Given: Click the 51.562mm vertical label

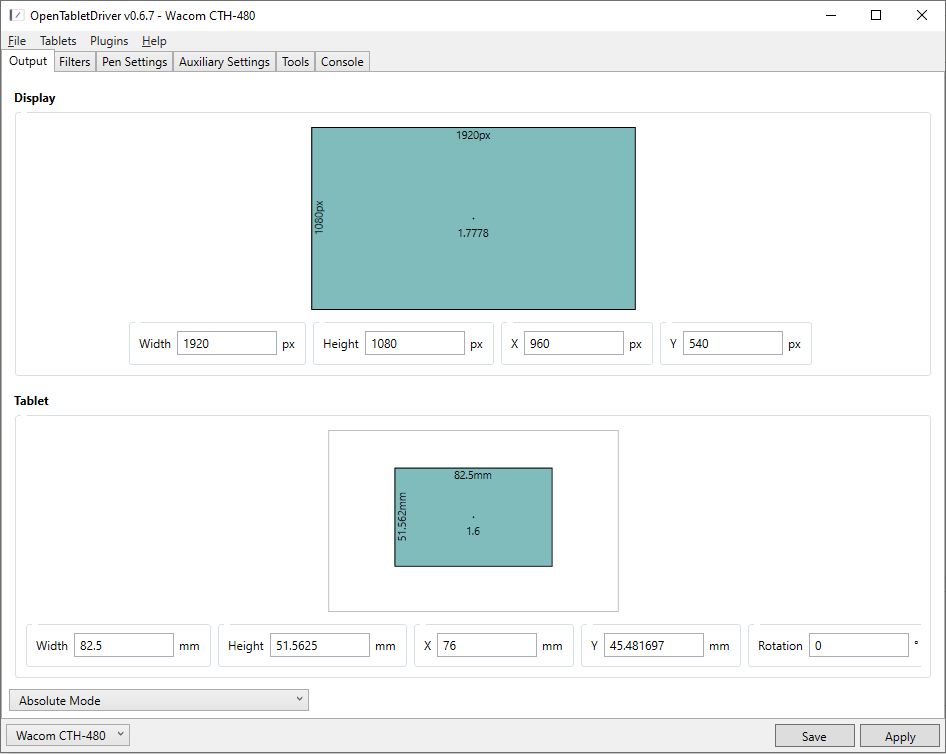Looking at the screenshot, I should pyautogui.click(x=402, y=517).
